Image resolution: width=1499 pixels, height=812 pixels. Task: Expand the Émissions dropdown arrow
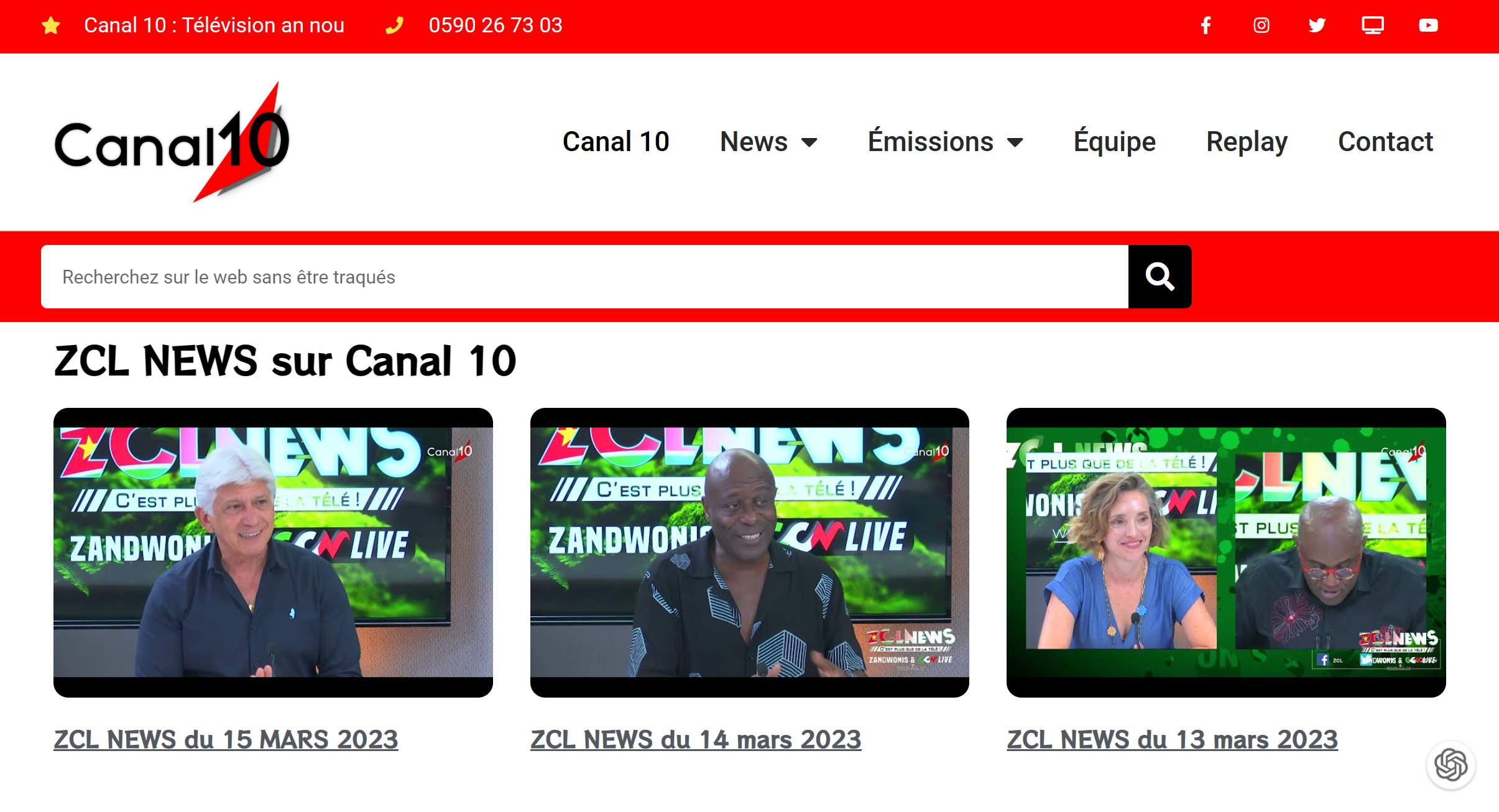click(x=1015, y=142)
